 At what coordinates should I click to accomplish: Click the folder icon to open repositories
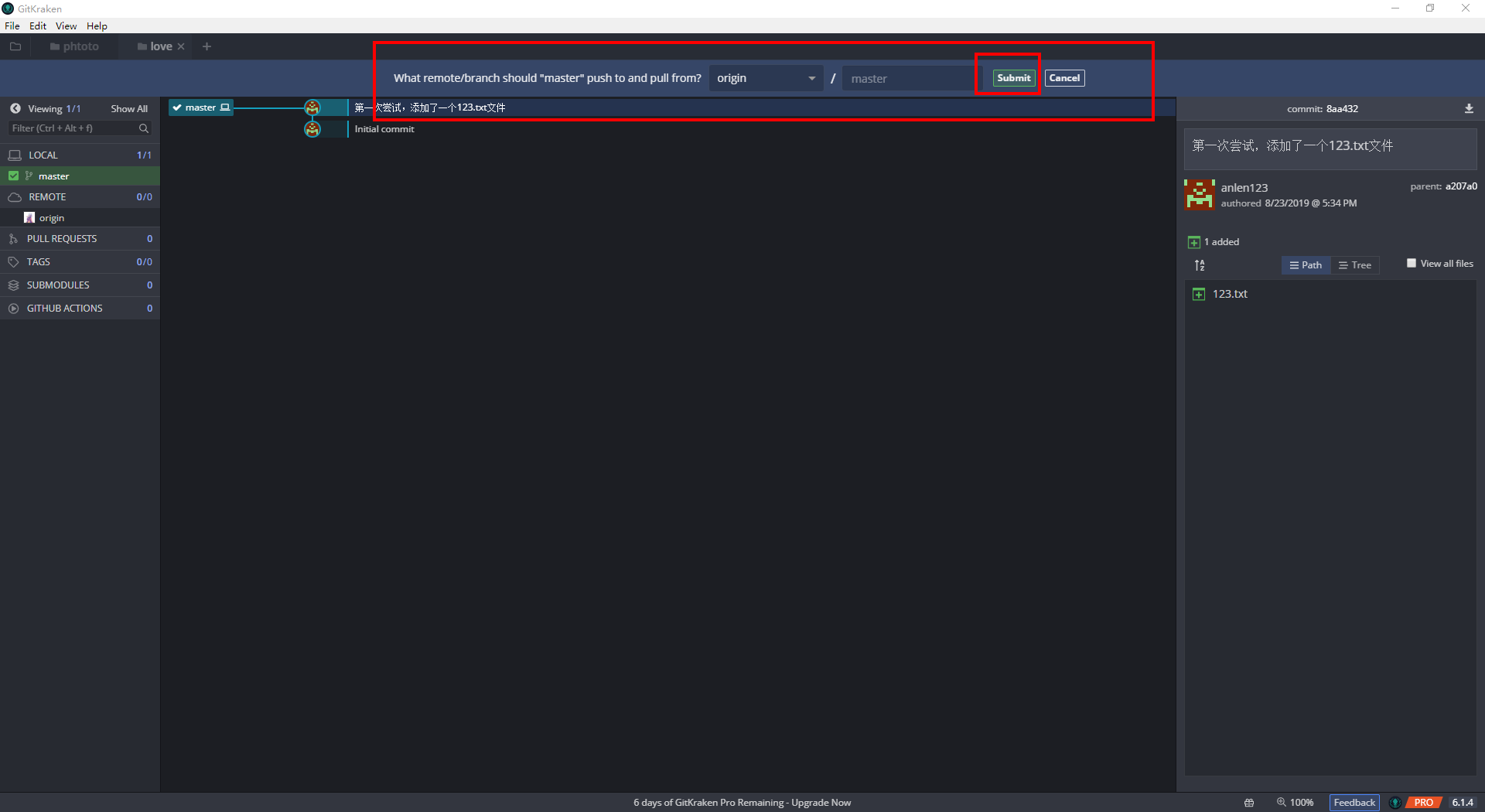(15, 46)
